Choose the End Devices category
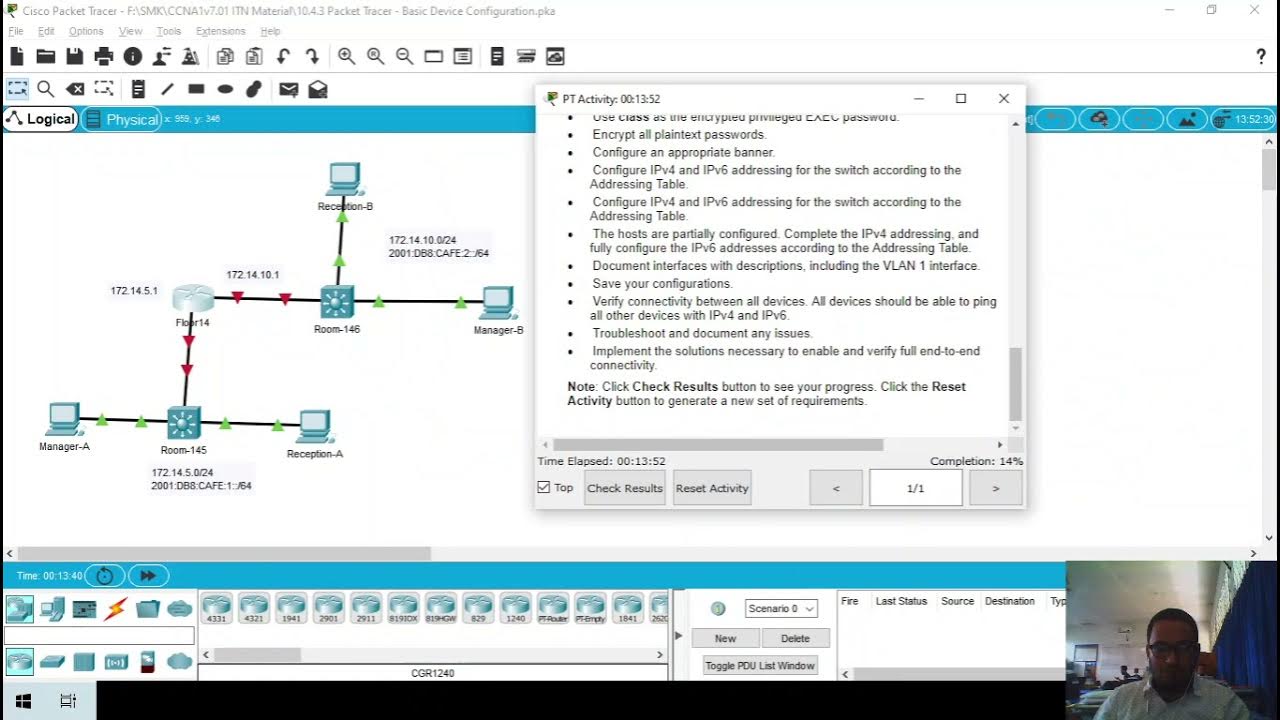 click(x=52, y=608)
